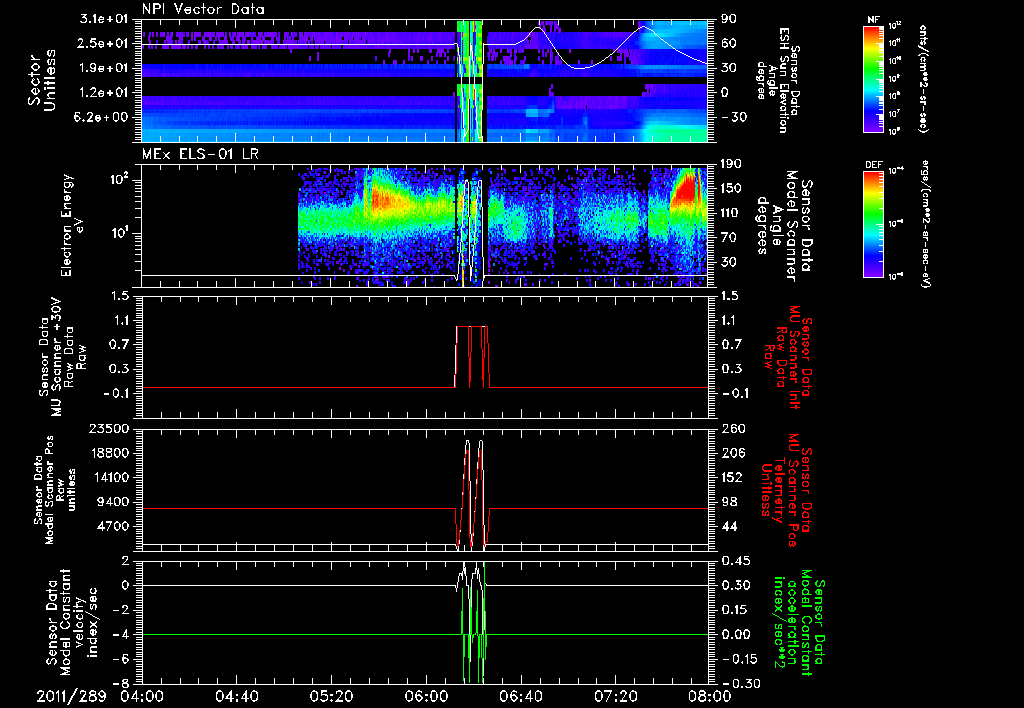Click the "152" telemetry tick label
Screen dimensions: 1024x708
point(733,477)
